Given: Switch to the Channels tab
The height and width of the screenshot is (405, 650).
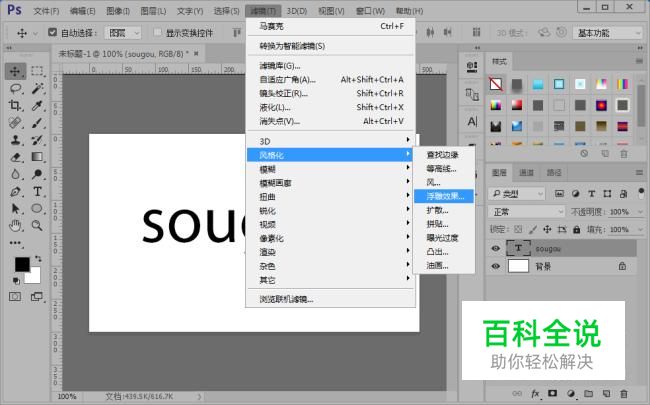Looking at the screenshot, I should pyautogui.click(x=526, y=172).
